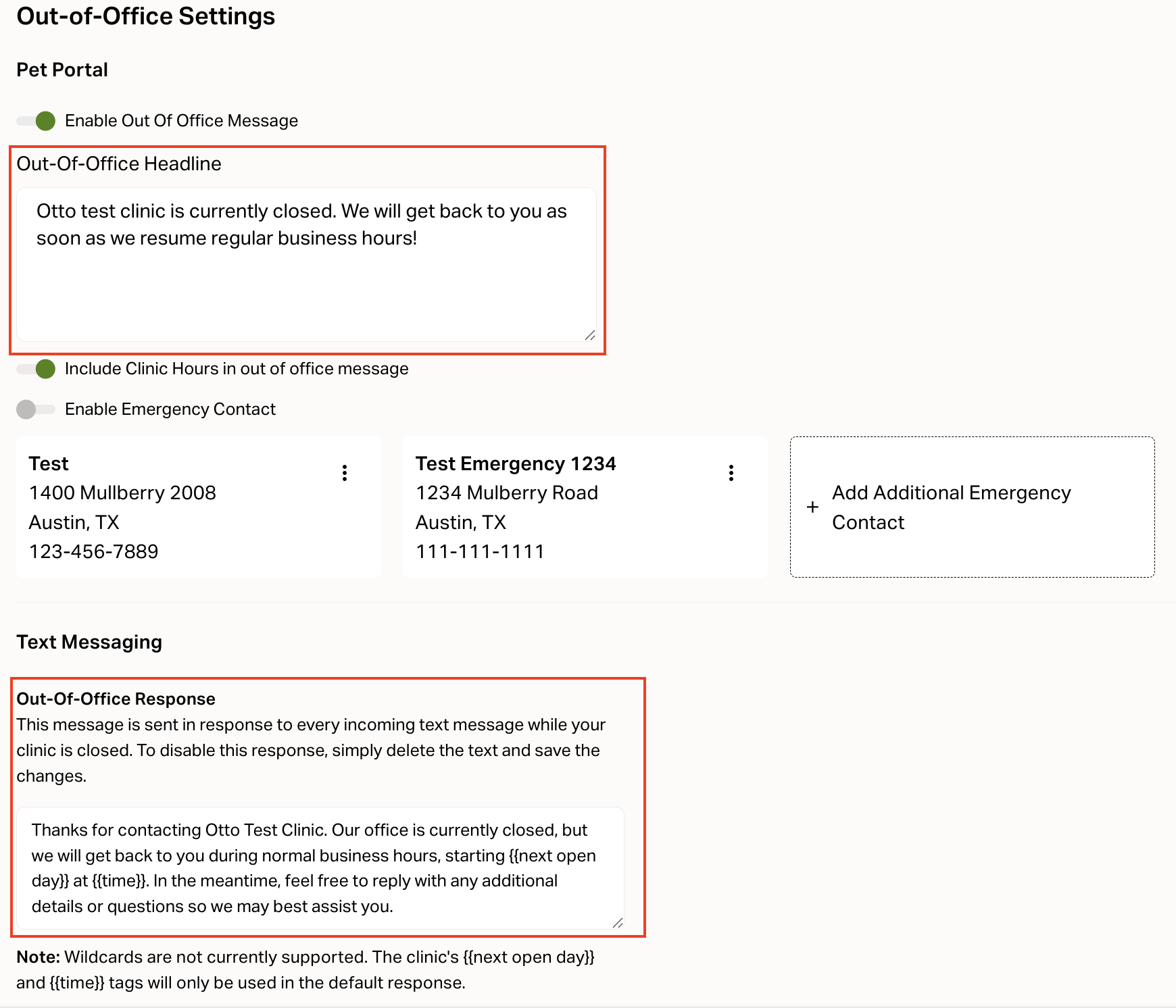Screen dimensions: 1176x1008
Task: Click the Out-Of-Office Headline box resize handle
Action: pos(590,335)
